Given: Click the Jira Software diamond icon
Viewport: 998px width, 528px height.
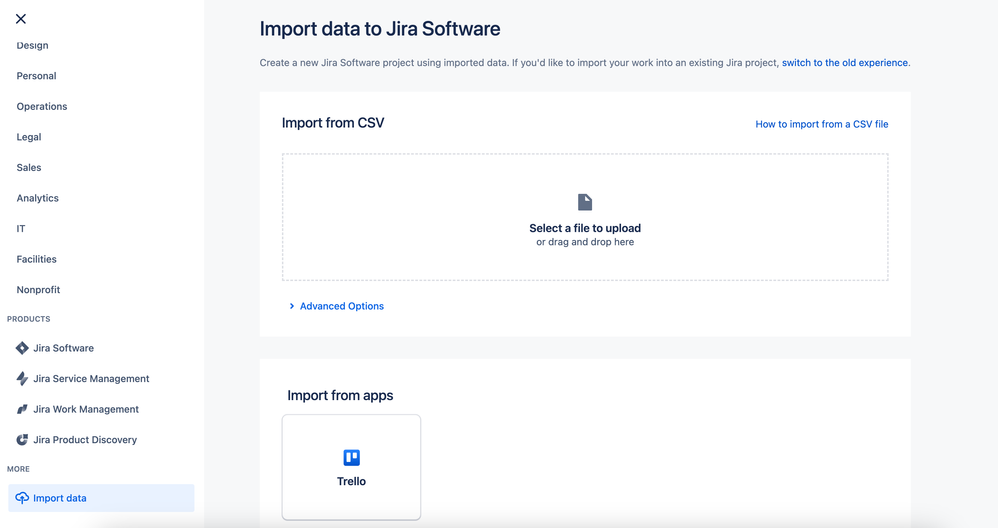Looking at the screenshot, I should pyautogui.click(x=22, y=348).
